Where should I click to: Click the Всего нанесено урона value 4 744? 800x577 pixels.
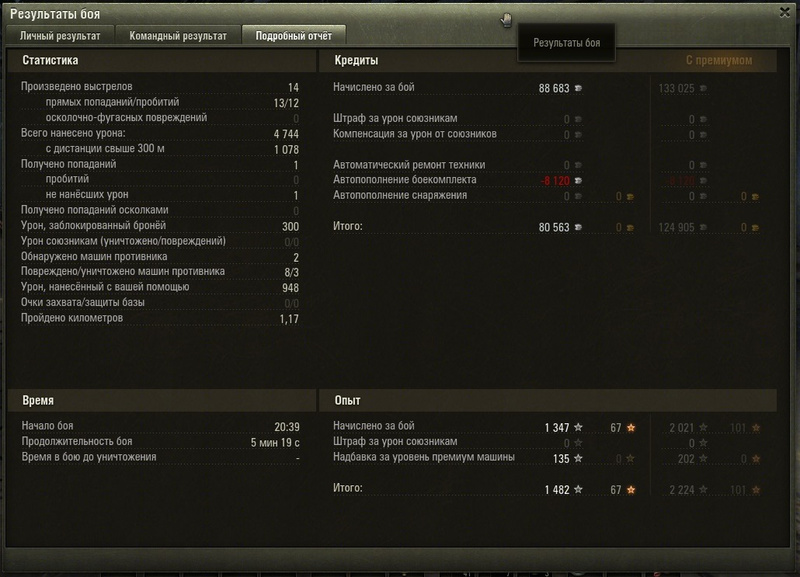point(286,134)
